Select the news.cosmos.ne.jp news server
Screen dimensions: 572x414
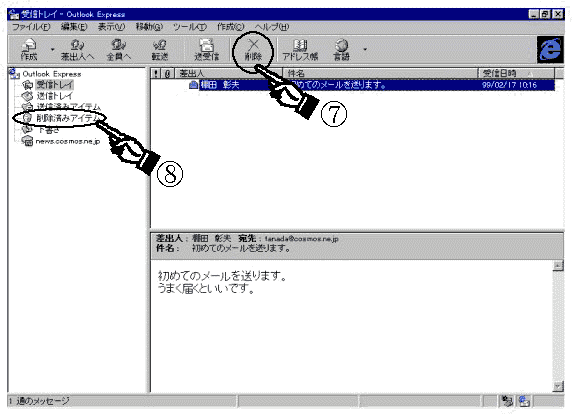67,141
